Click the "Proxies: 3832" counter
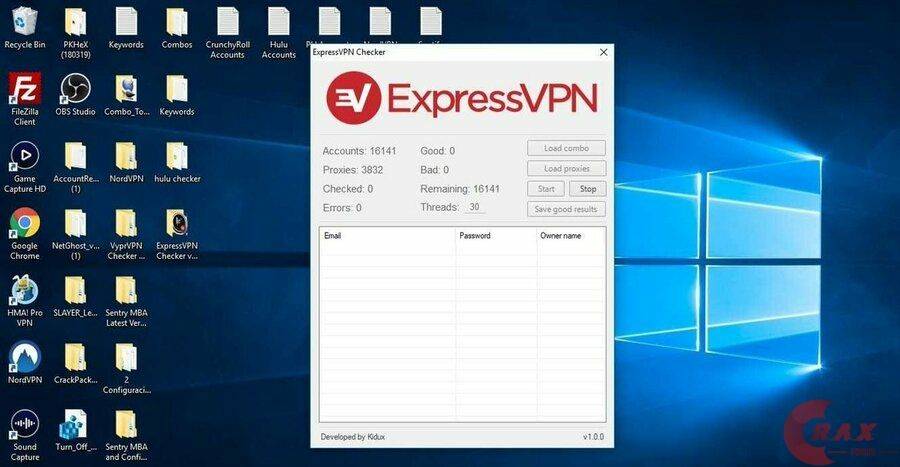This screenshot has height=467, width=900. tap(353, 170)
